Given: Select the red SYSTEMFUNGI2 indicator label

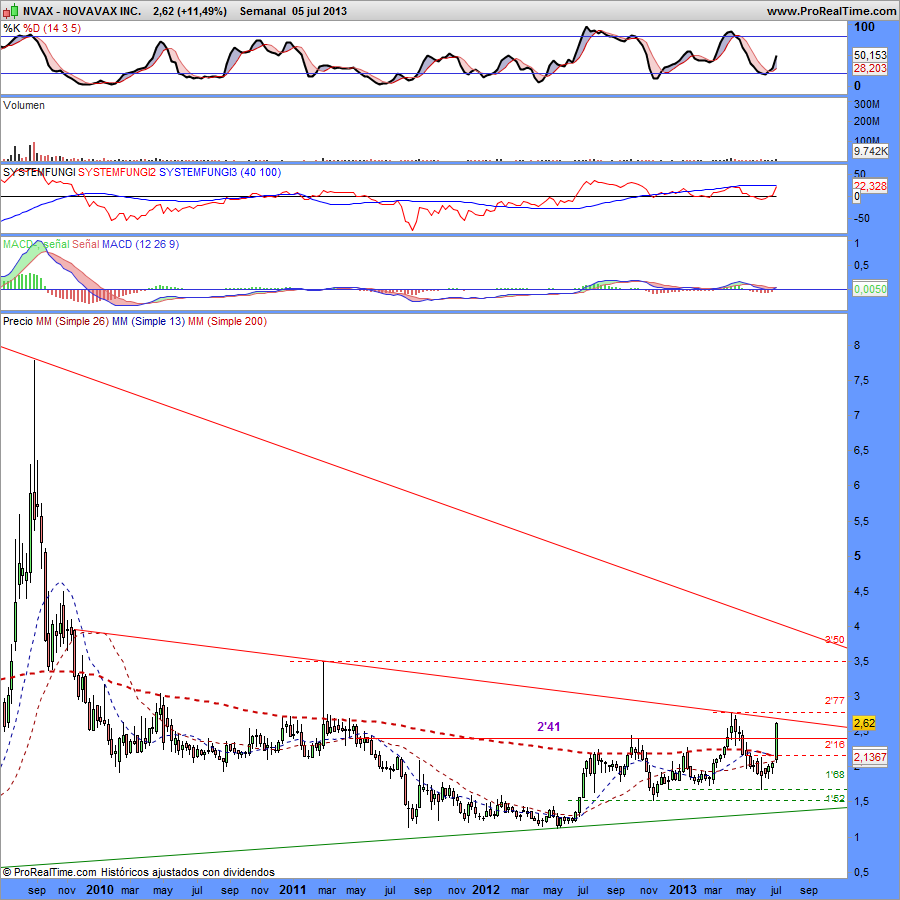Looking at the screenshot, I should tap(117, 172).
